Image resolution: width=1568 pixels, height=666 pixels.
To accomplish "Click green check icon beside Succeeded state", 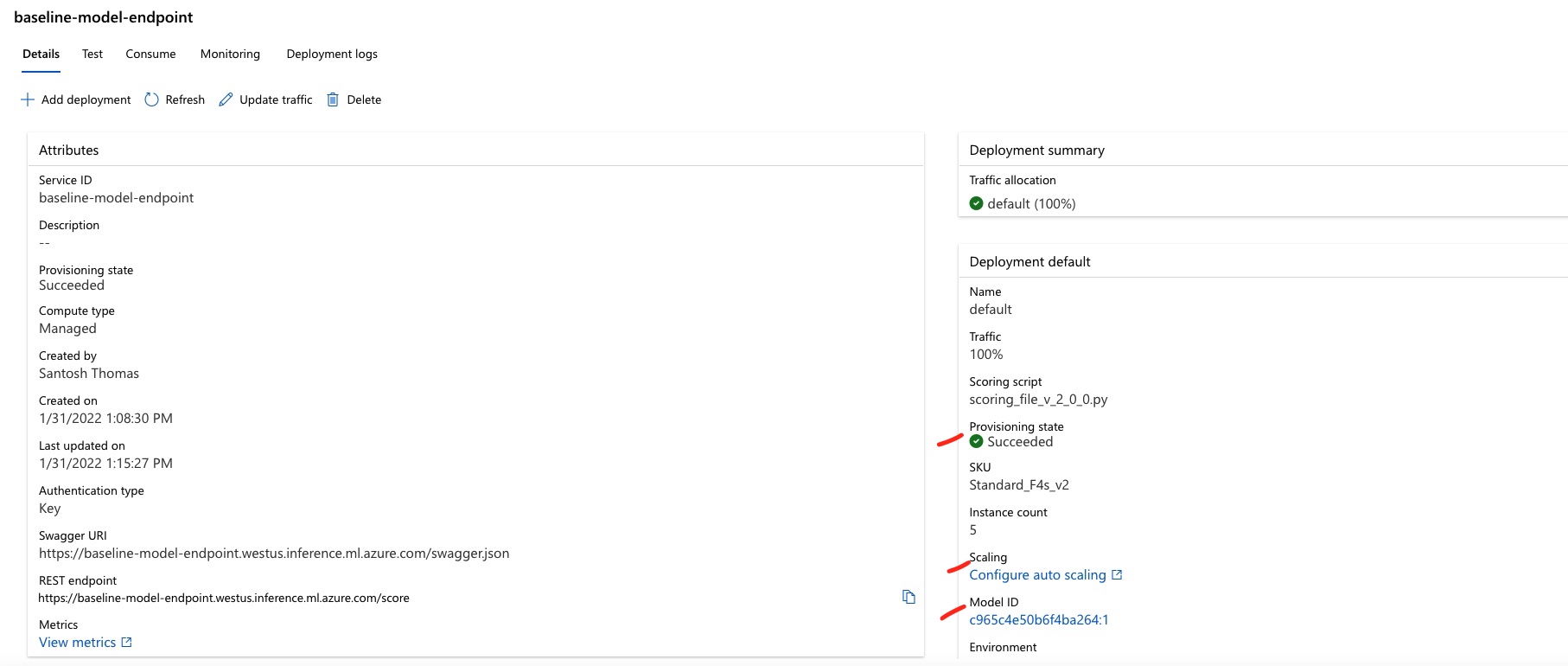I will [977, 441].
